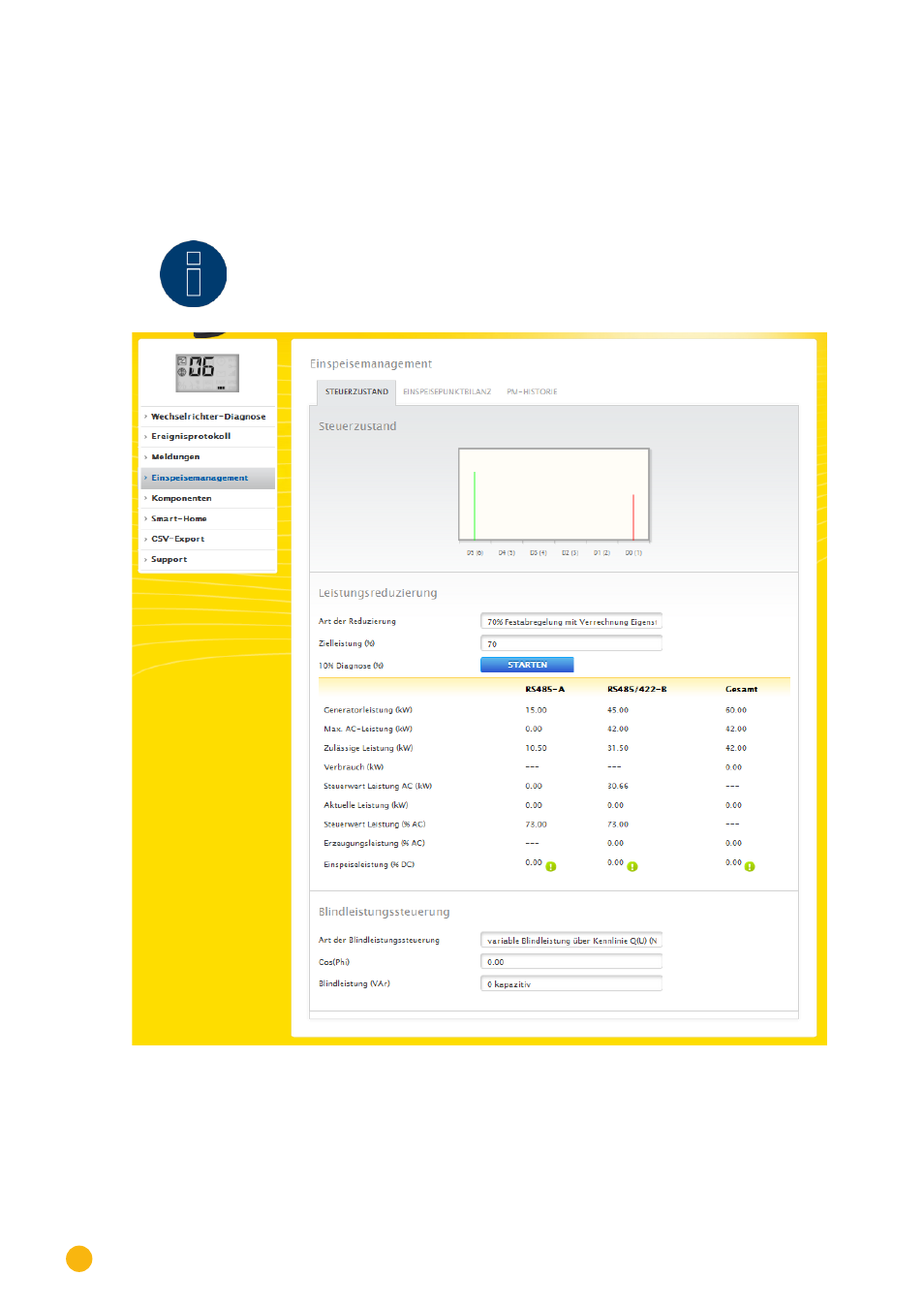This screenshot has width=924, height=1307.
Task: Click Zulässige Leistung (kW) row label
Action: [368, 748]
